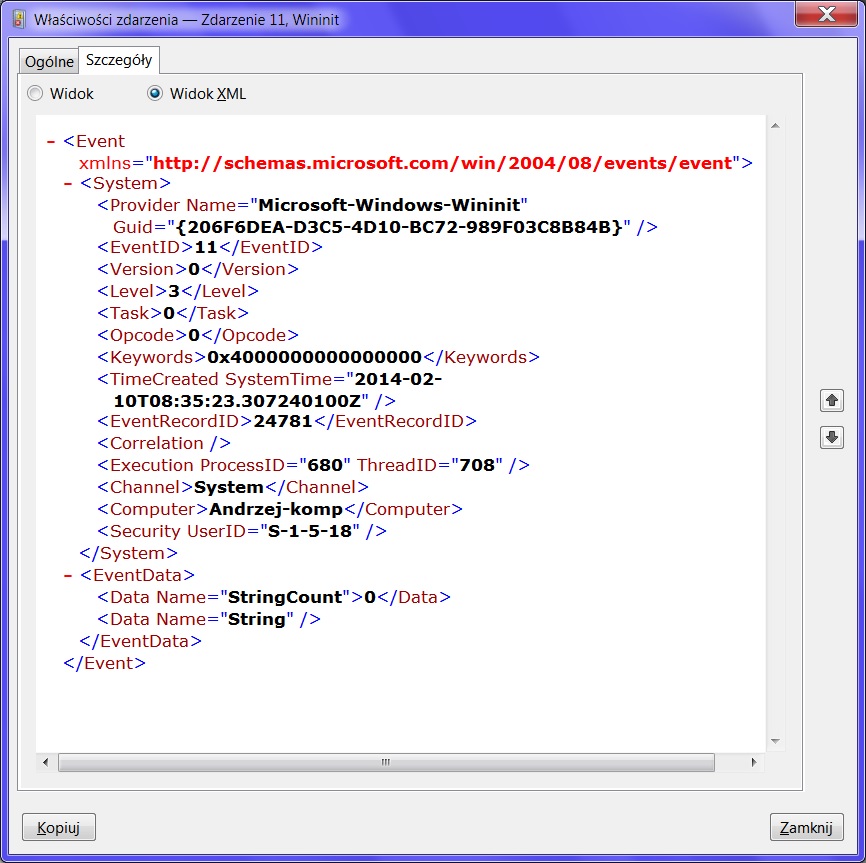866x863 pixels.
Task: Open the Szczegóły tab
Action: point(119,60)
